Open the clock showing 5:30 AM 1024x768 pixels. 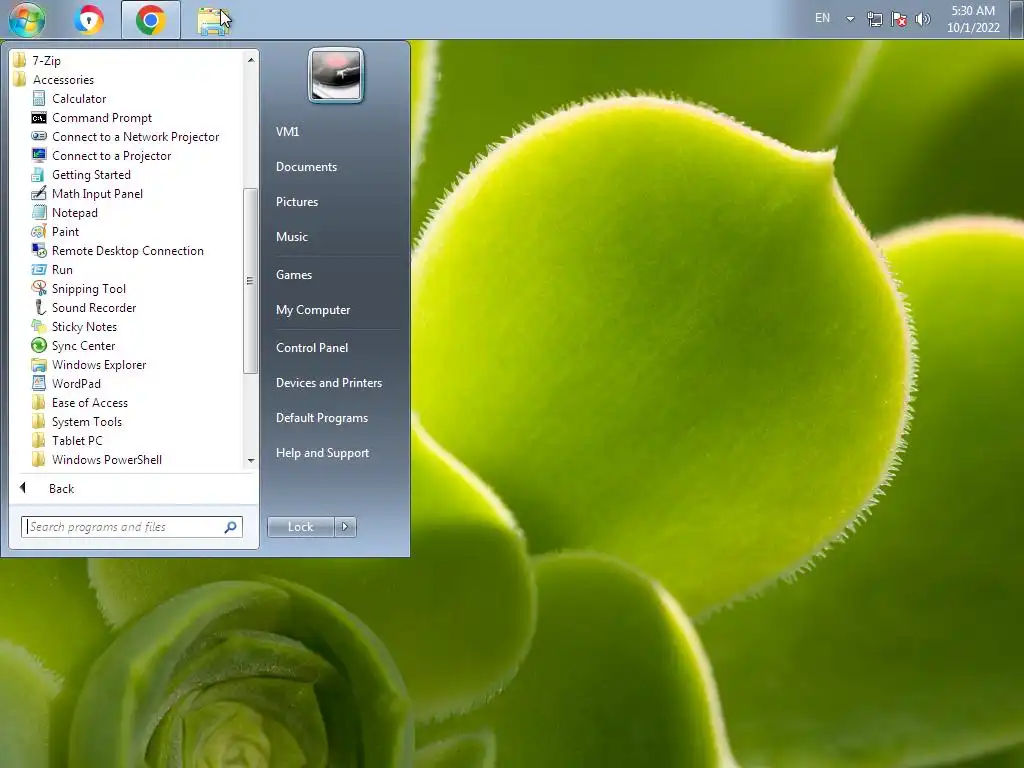coord(973,19)
